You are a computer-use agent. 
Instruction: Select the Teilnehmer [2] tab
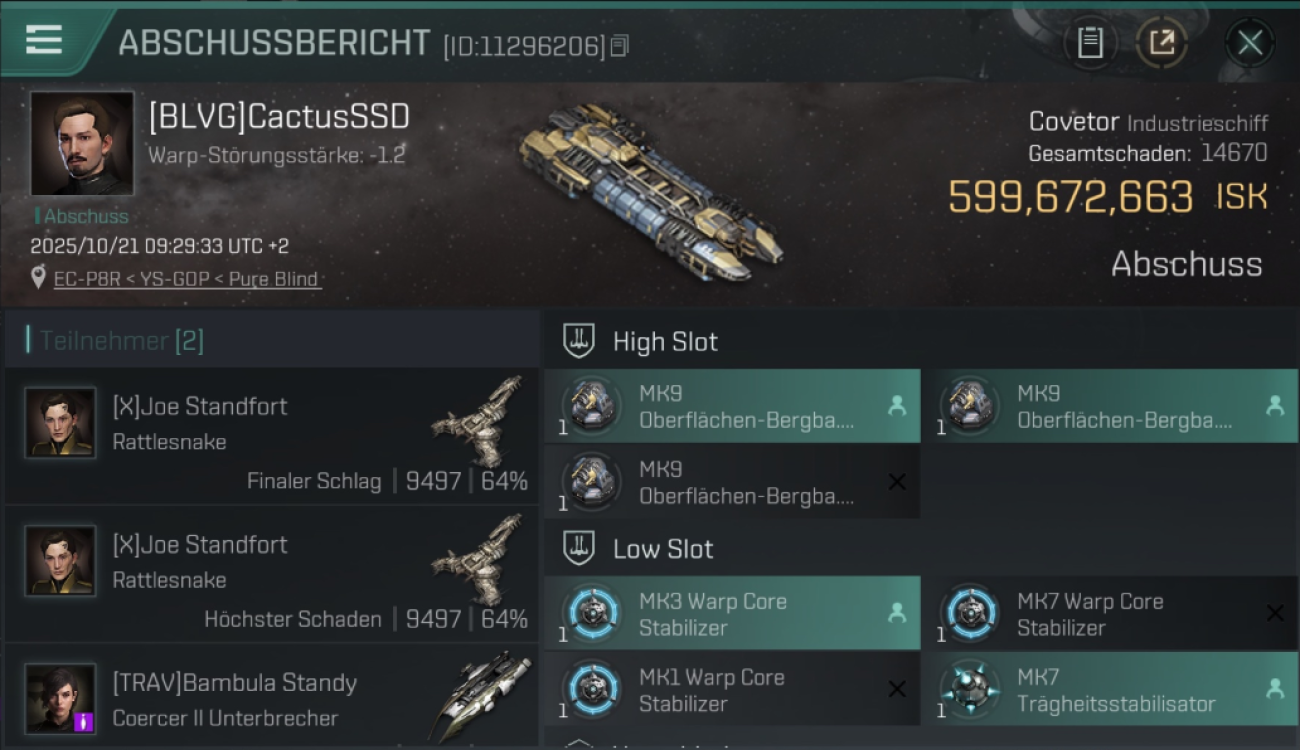pyautogui.click(x=121, y=341)
